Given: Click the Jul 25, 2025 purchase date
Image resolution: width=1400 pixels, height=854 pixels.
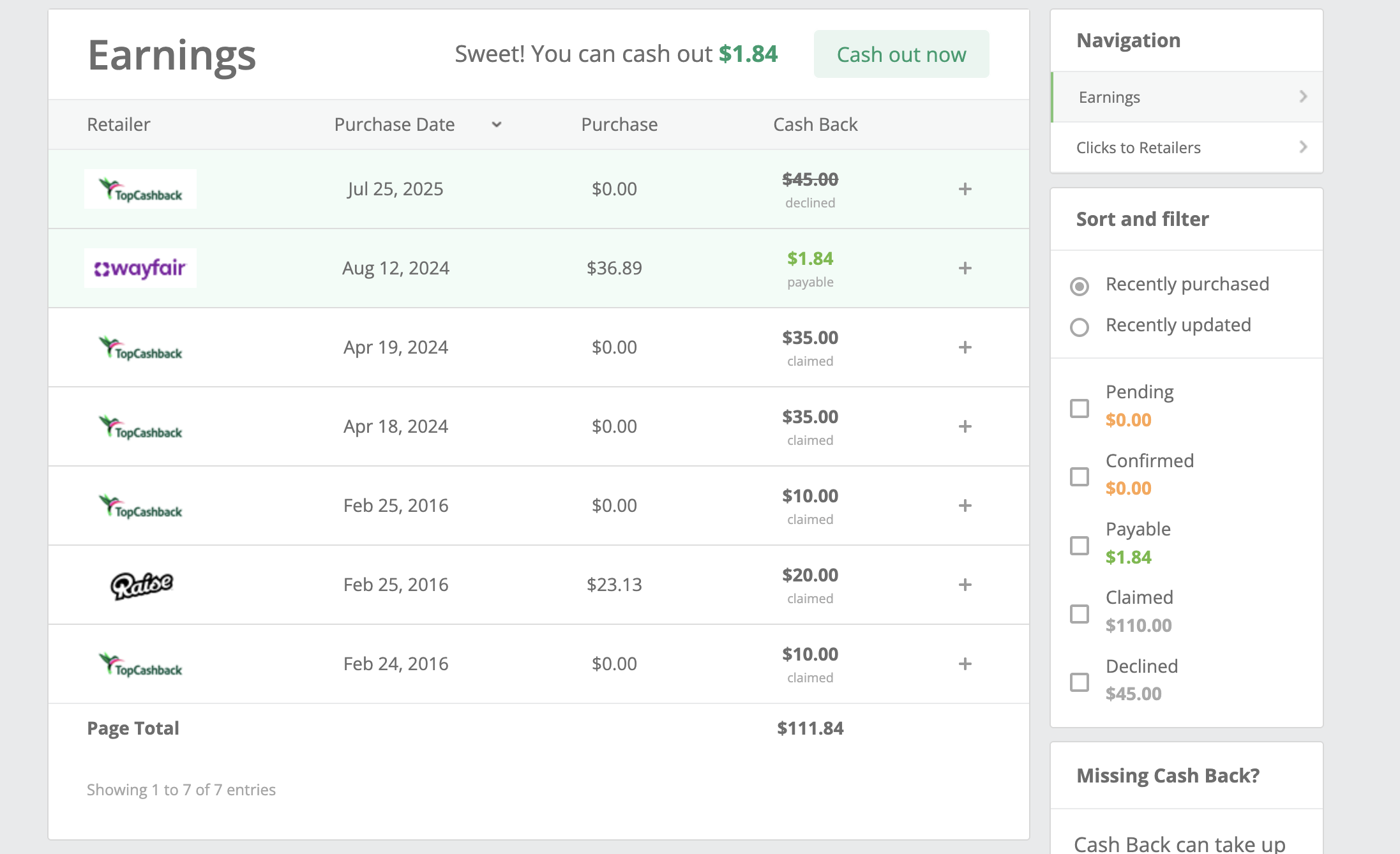Looking at the screenshot, I should tap(395, 189).
